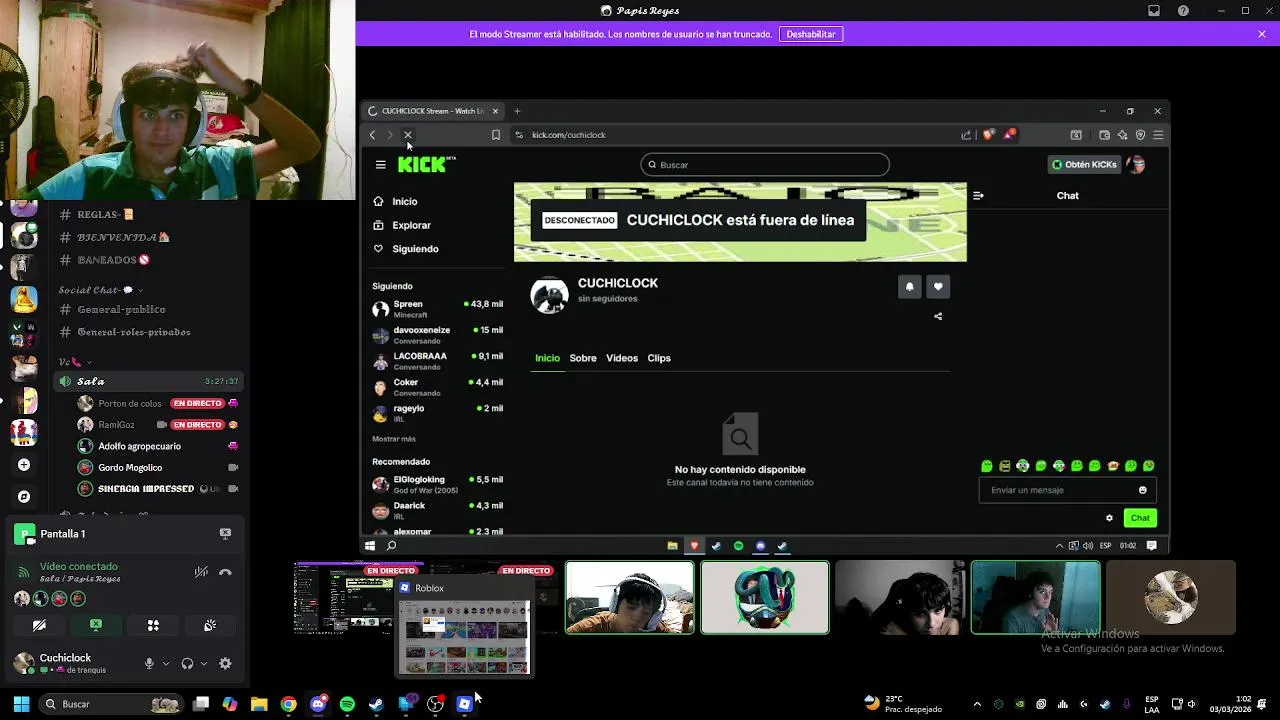Expand headphone output options arrow
Screen dimensions: 1280x720
[203, 663]
